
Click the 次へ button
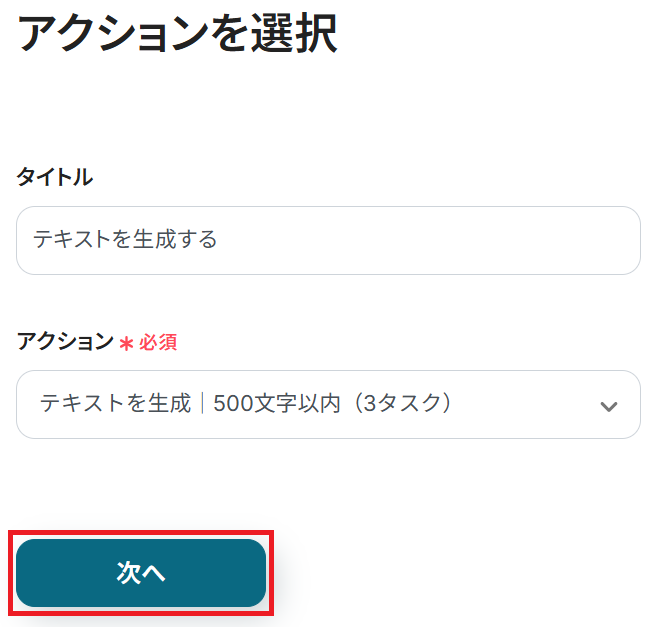pyautogui.click(x=141, y=573)
